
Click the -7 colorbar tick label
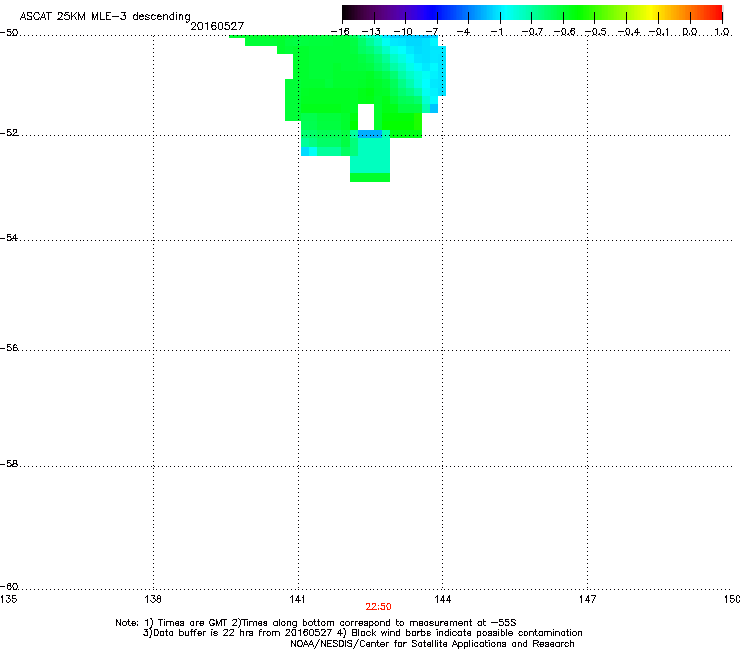click(x=432, y=32)
